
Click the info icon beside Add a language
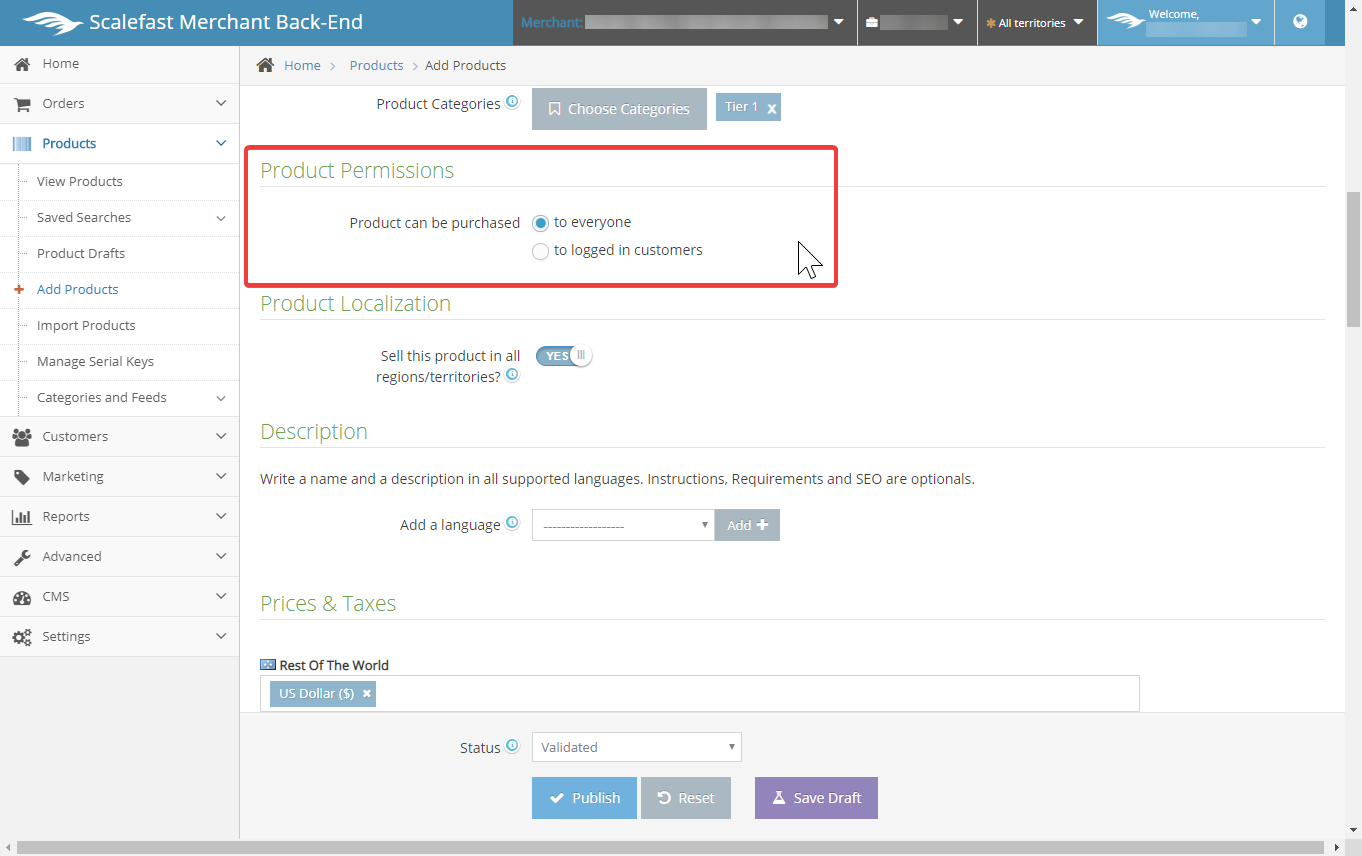512,523
